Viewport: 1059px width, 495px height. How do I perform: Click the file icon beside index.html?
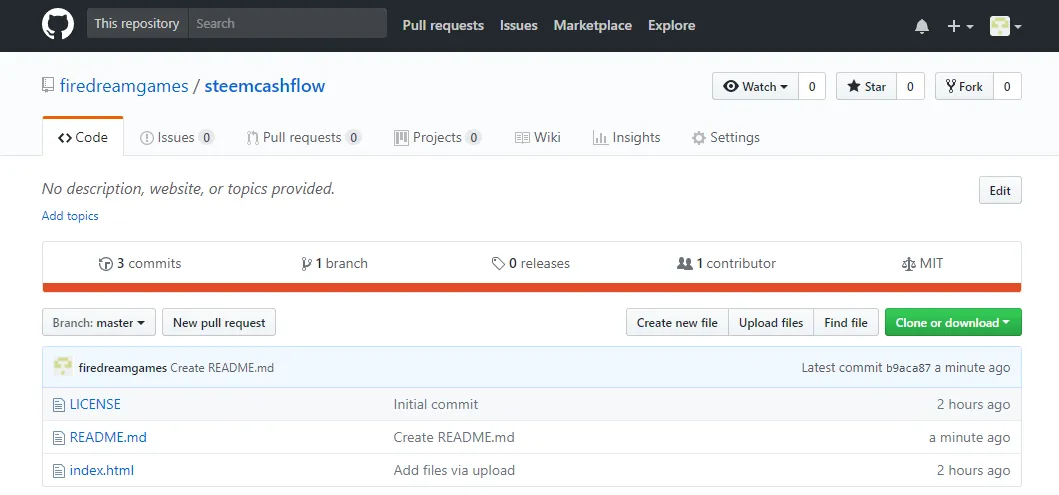[59, 471]
